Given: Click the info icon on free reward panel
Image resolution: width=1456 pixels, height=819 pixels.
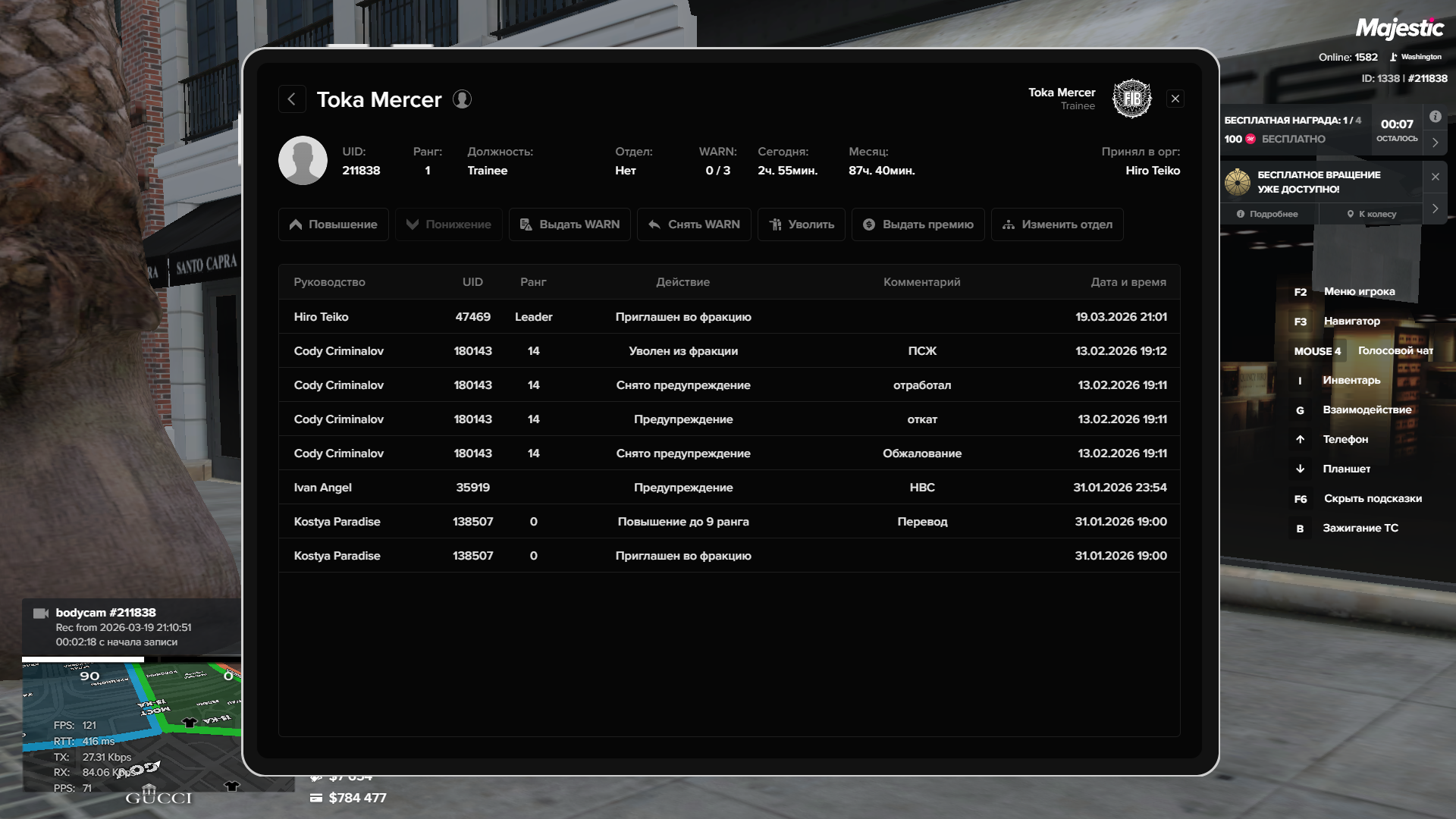Looking at the screenshot, I should [x=1435, y=117].
